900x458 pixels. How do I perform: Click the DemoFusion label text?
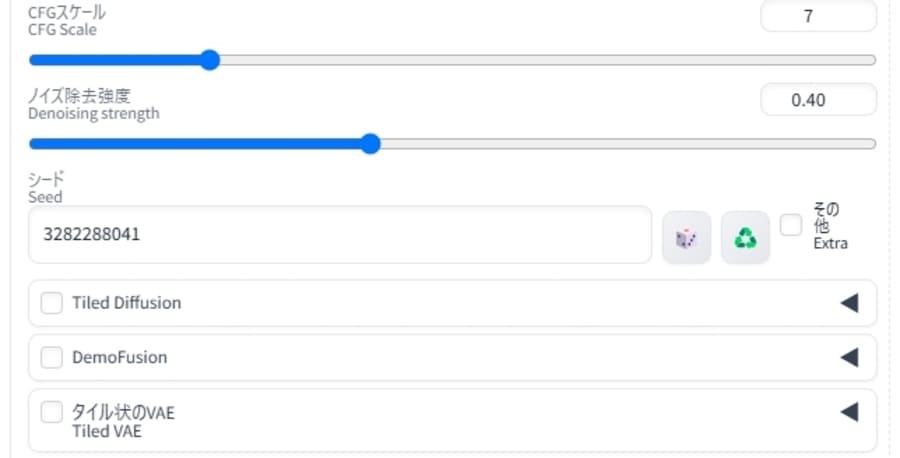tap(119, 358)
